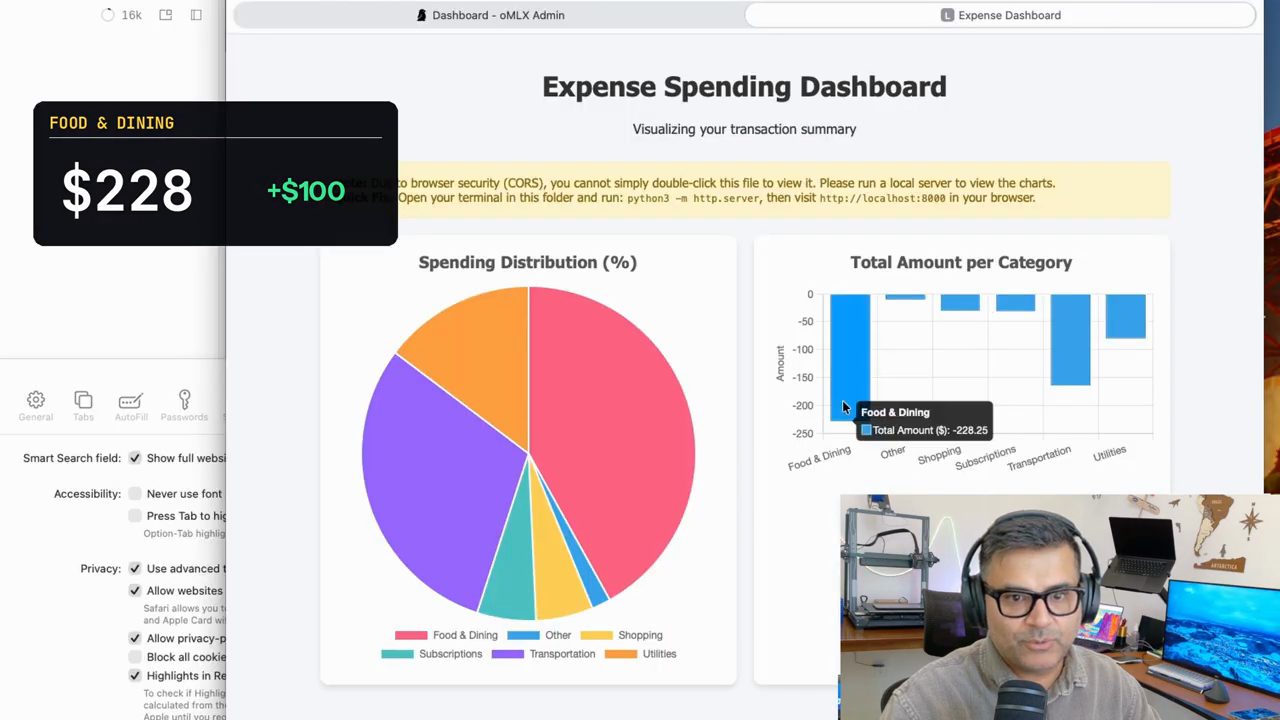Click the $228 amount in overlay card
This screenshot has height=720, width=1280.
tap(127, 191)
